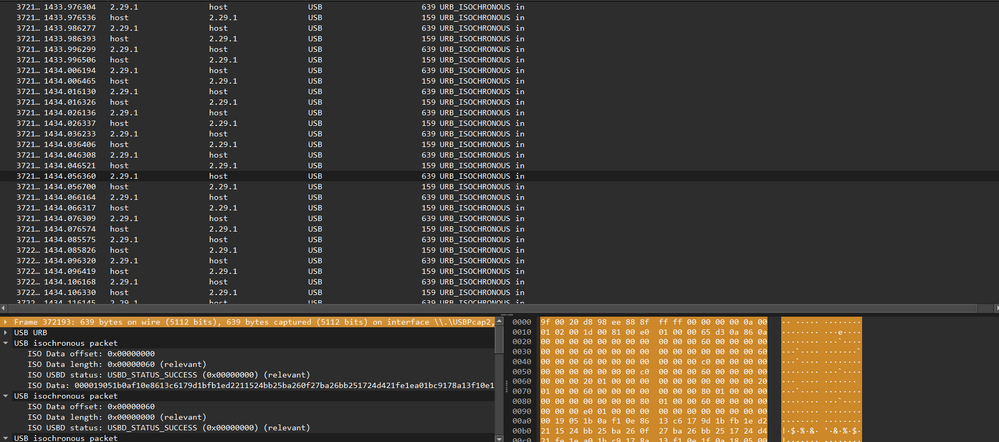Collapse isochronous packet above ISO Data offset 0x00000060
This screenshot has width=999, height=442.
click(x=6, y=396)
